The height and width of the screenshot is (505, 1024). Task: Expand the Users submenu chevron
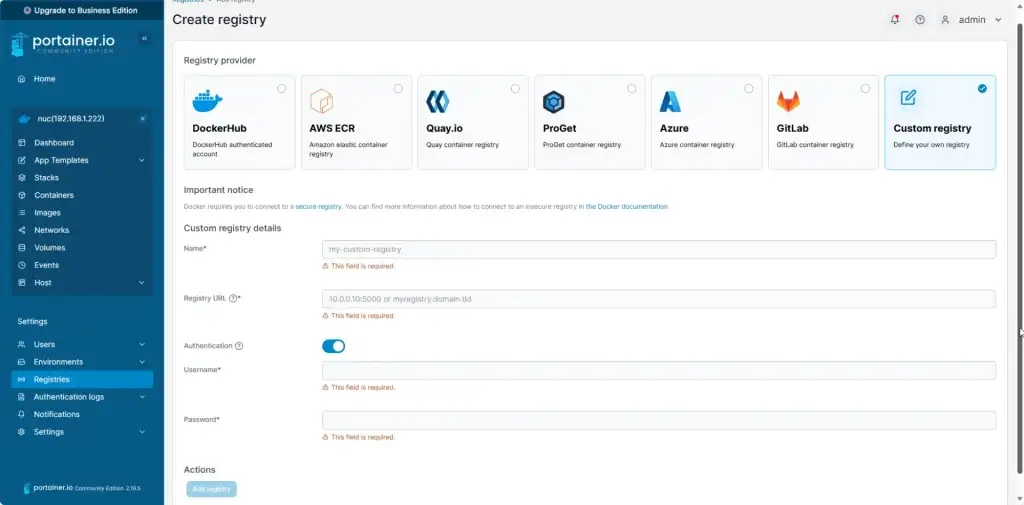(x=142, y=344)
